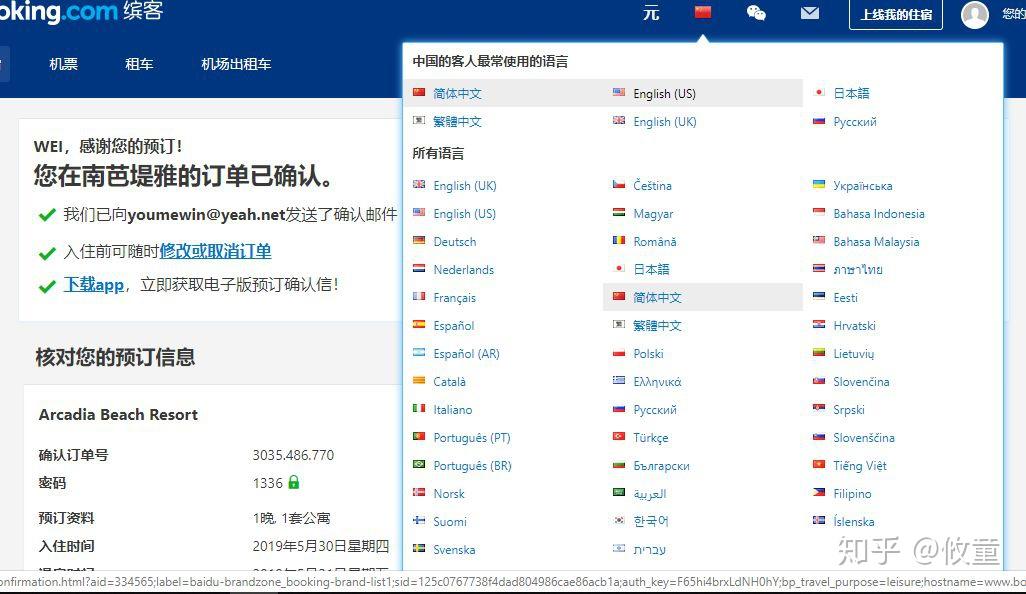Choose English (US) in all languages list
1026x594 pixels.
tap(465, 214)
